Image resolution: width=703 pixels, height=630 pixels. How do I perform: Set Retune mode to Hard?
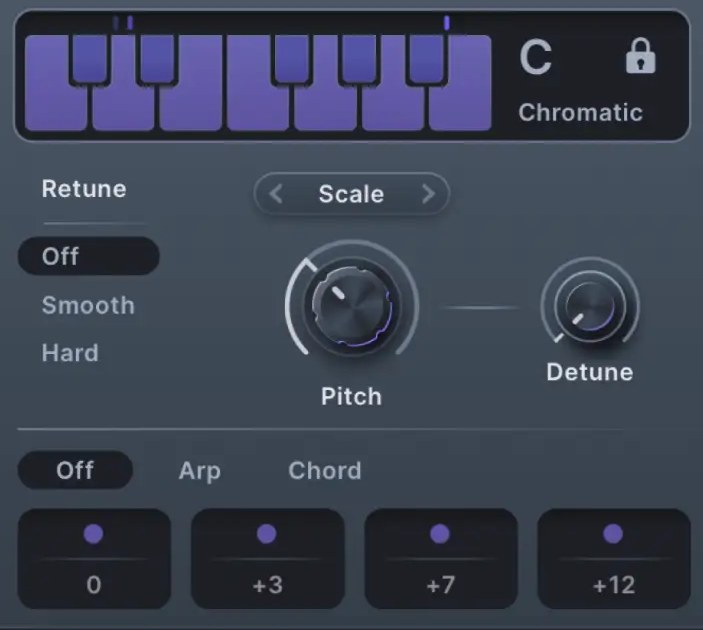pyautogui.click(x=70, y=353)
